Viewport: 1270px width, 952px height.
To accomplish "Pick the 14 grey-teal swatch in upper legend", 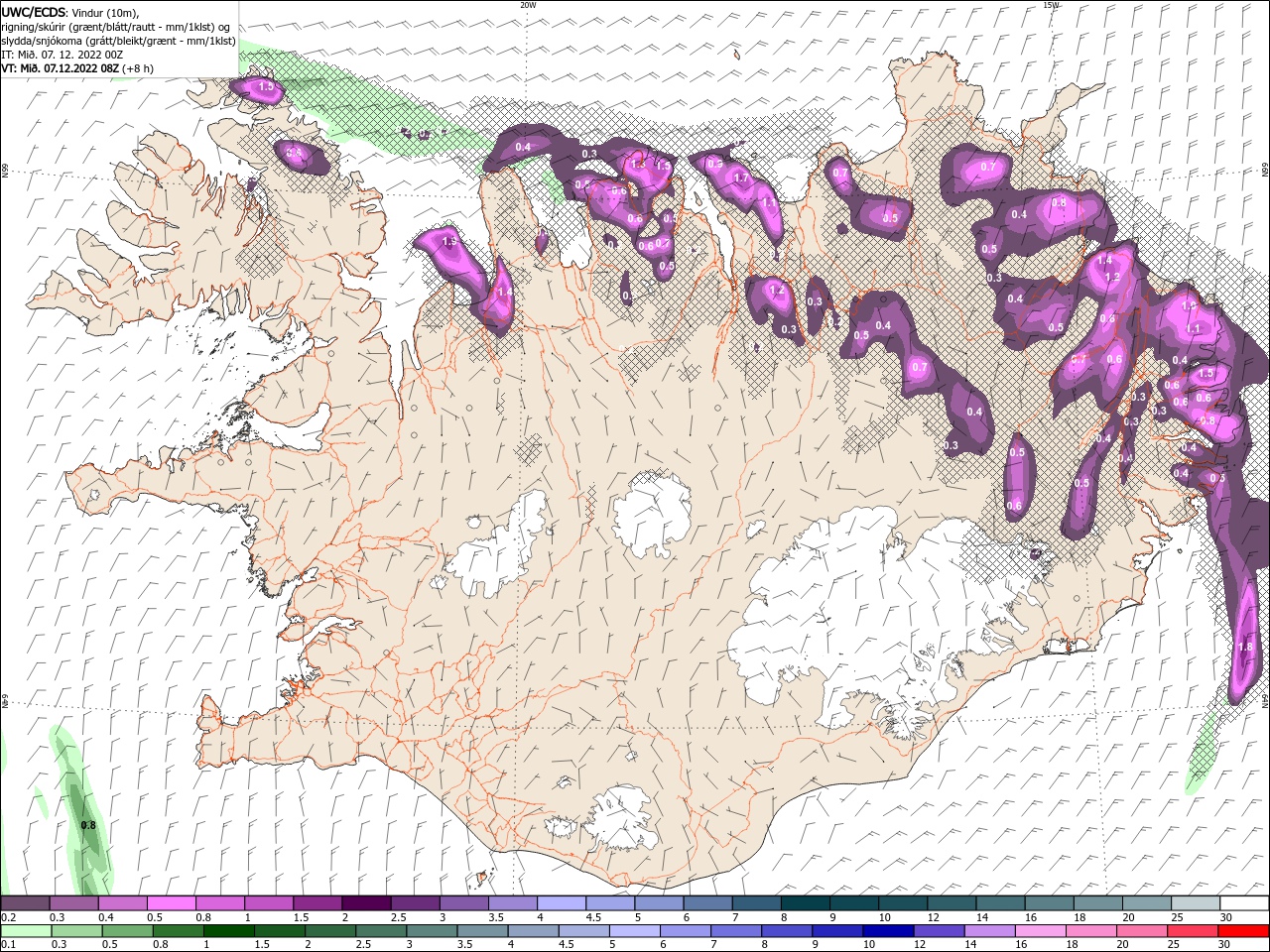I will coord(1000,903).
